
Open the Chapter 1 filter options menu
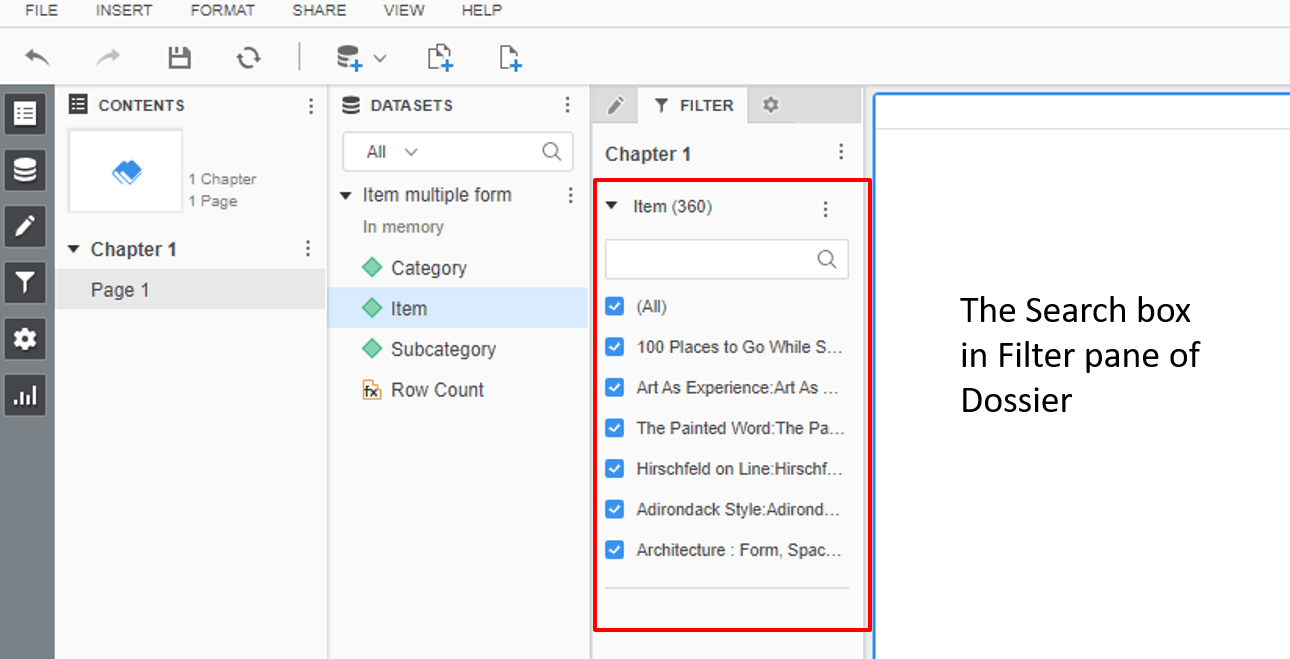[841, 153]
